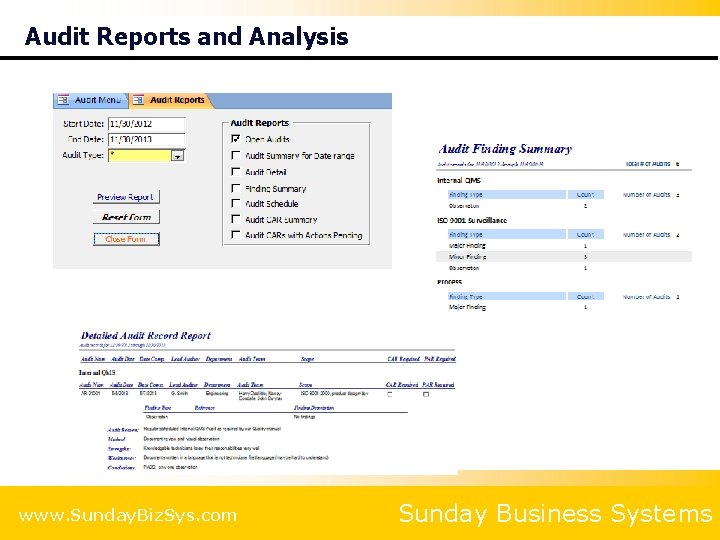
Task: Click the Audit Finding Summary title
Action: pyautogui.click(x=505, y=149)
